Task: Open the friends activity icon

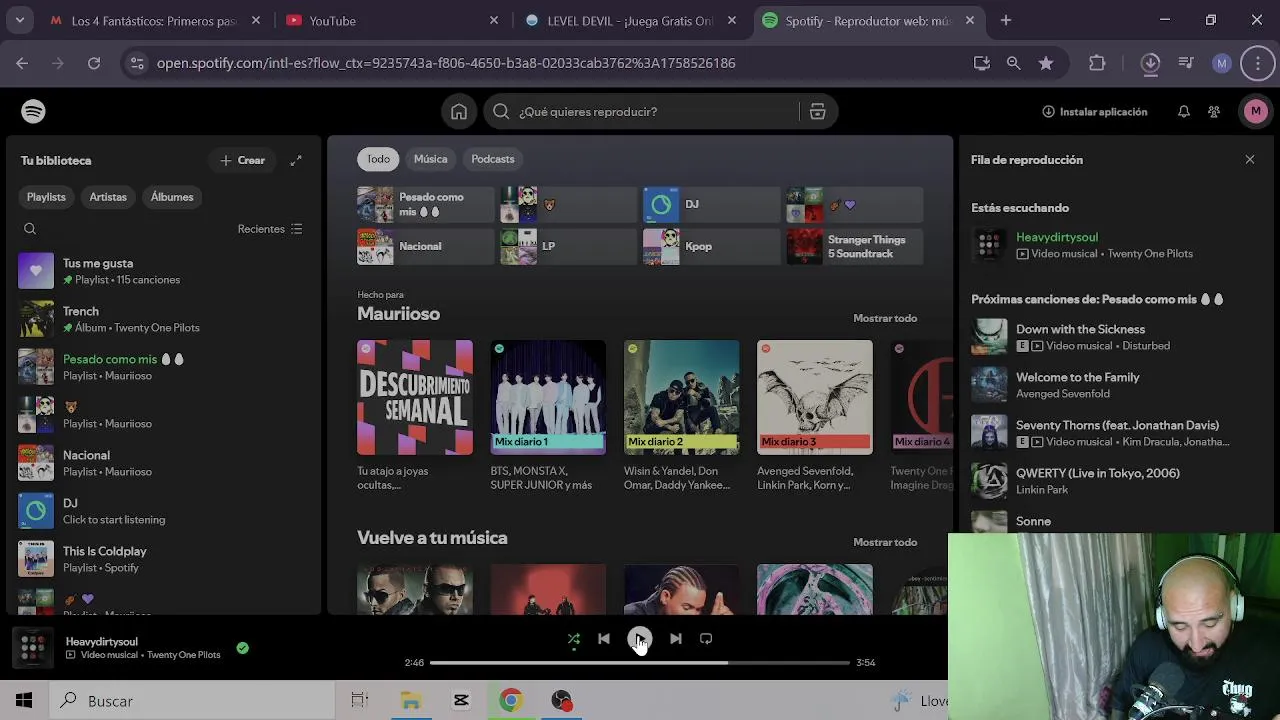Action: 1214,112
